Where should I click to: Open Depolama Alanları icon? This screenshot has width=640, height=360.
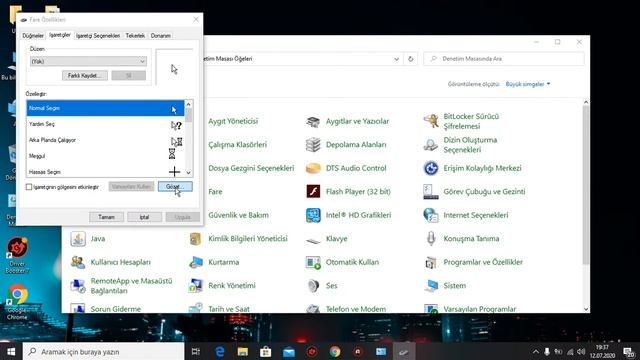click(313, 144)
